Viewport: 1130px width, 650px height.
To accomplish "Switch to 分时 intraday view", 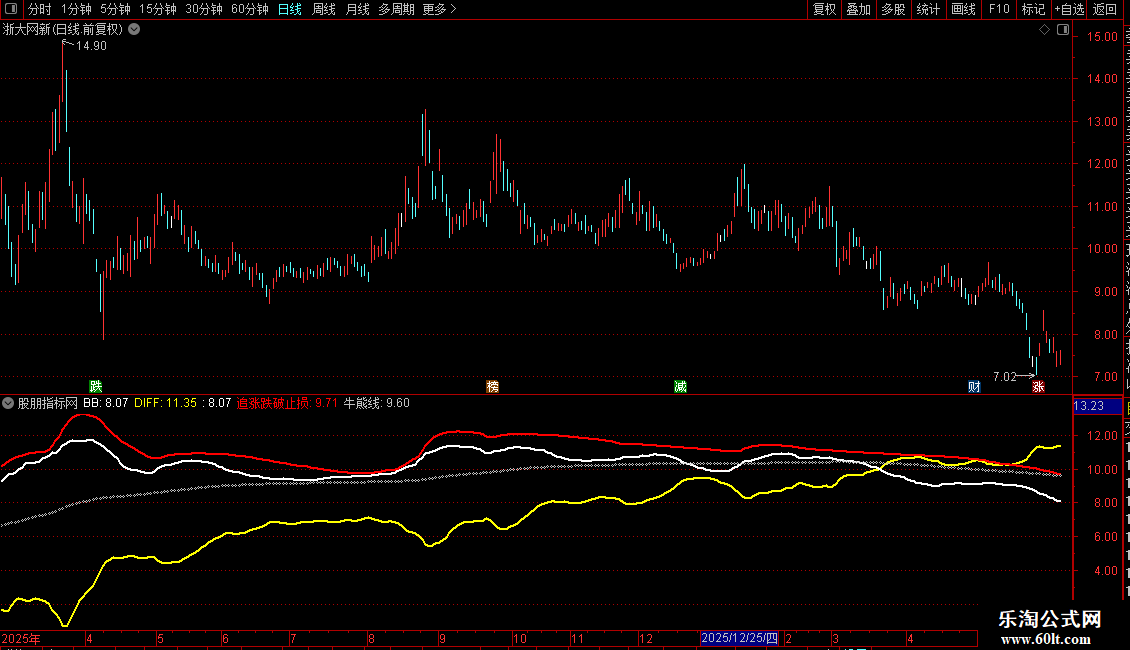I will coord(40,9).
